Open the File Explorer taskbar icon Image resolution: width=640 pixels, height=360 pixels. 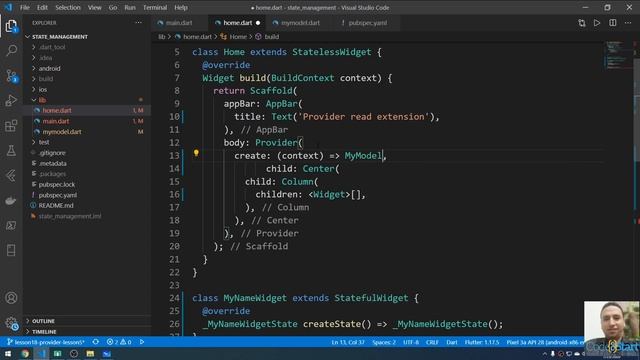pyautogui.click(x=90, y=353)
